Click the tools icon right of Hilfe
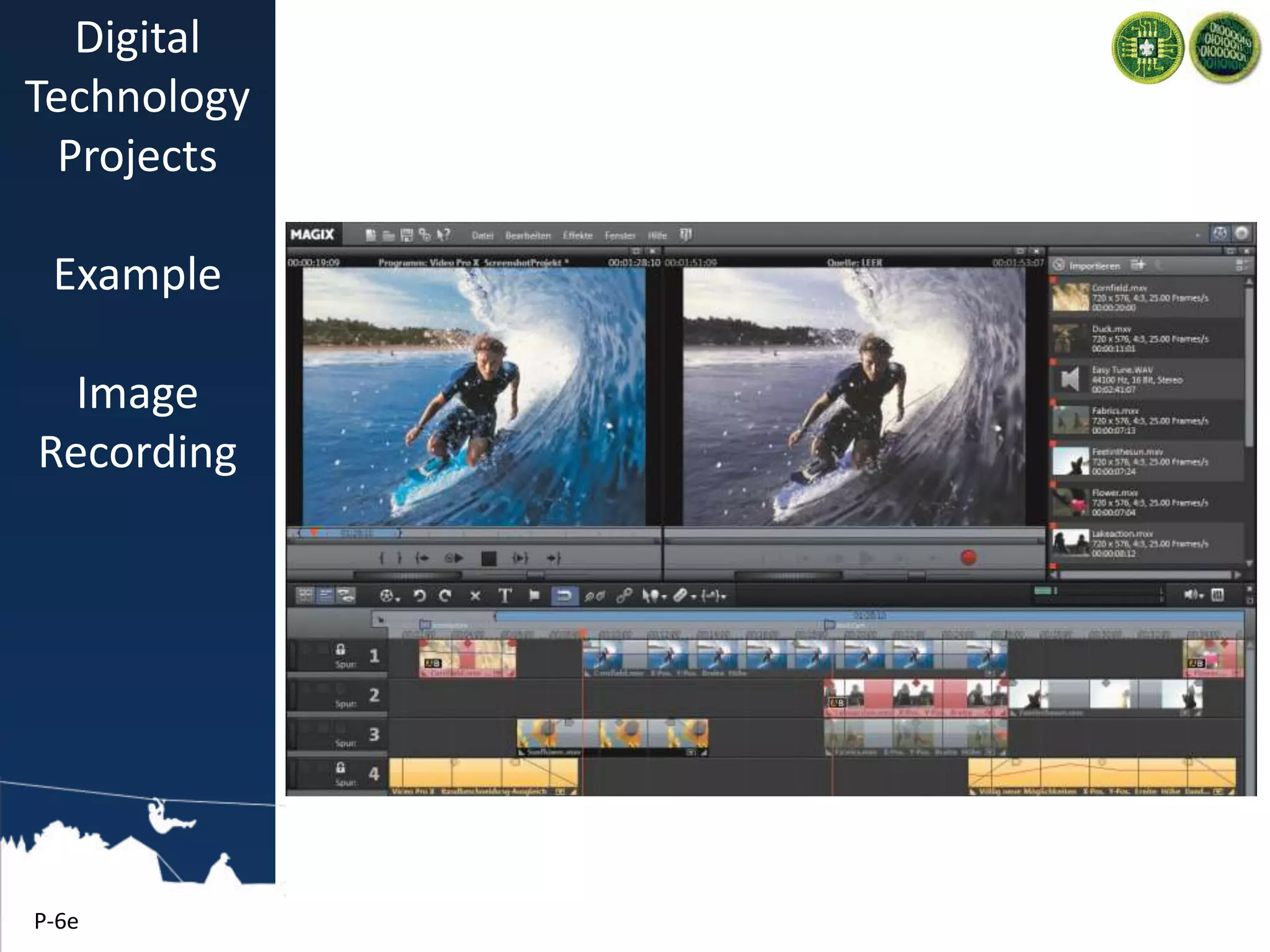The image size is (1270, 952). tap(686, 235)
